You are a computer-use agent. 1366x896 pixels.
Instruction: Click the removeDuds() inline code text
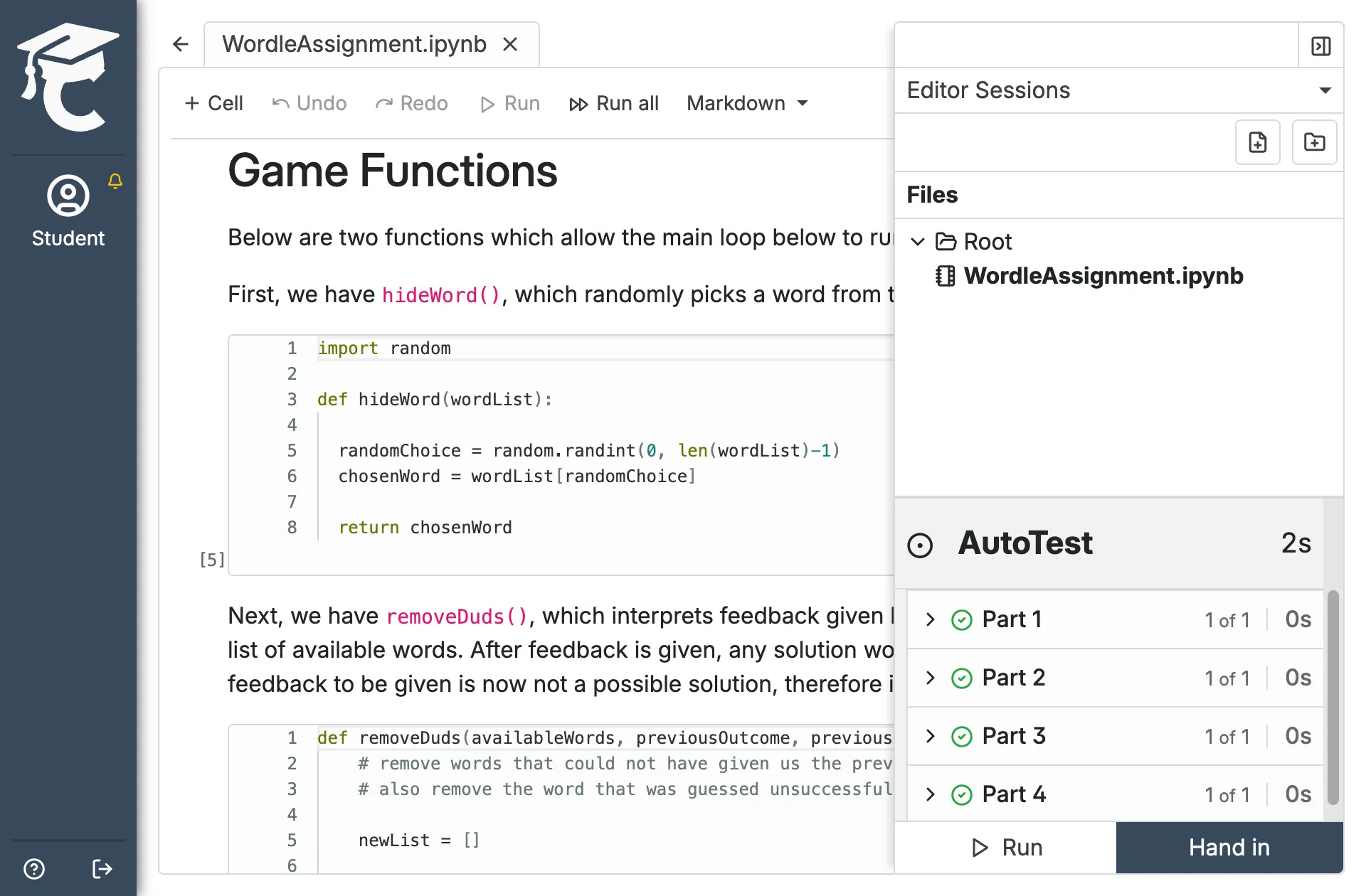[x=457, y=617]
